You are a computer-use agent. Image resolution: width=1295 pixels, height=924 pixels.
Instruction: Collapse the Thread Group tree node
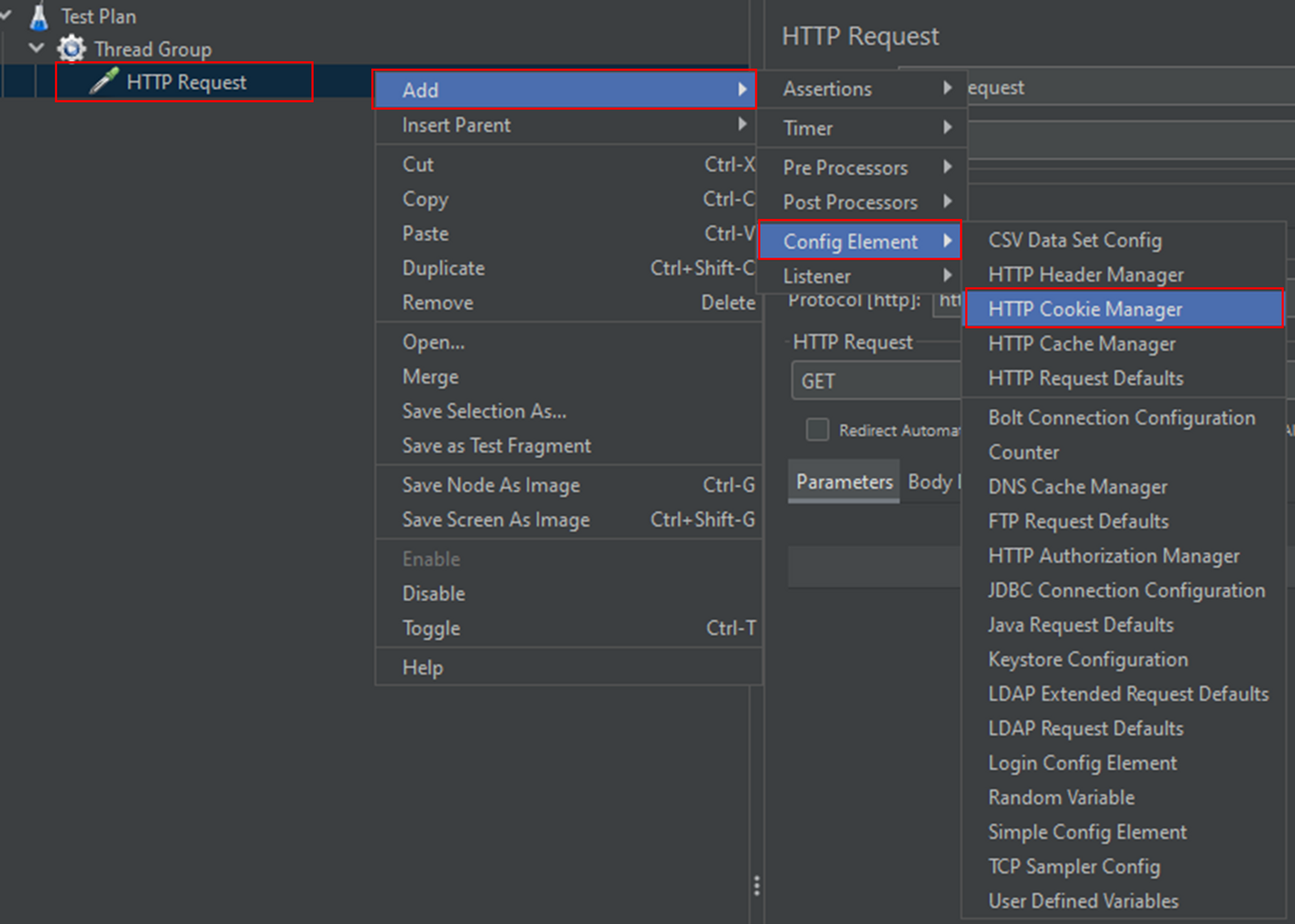pyautogui.click(x=37, y=48)
